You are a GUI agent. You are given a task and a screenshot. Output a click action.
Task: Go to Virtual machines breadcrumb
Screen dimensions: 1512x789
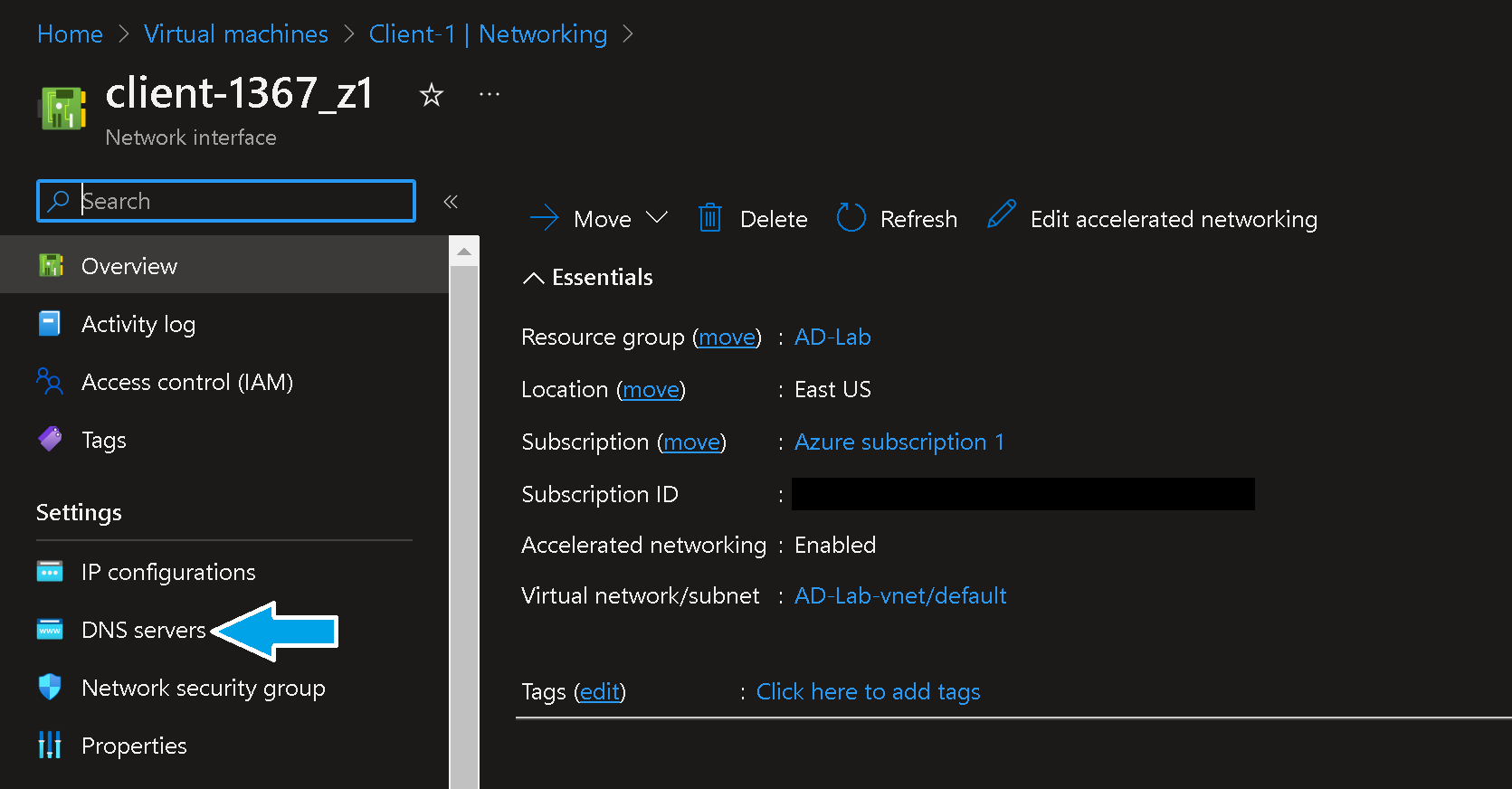236,34
